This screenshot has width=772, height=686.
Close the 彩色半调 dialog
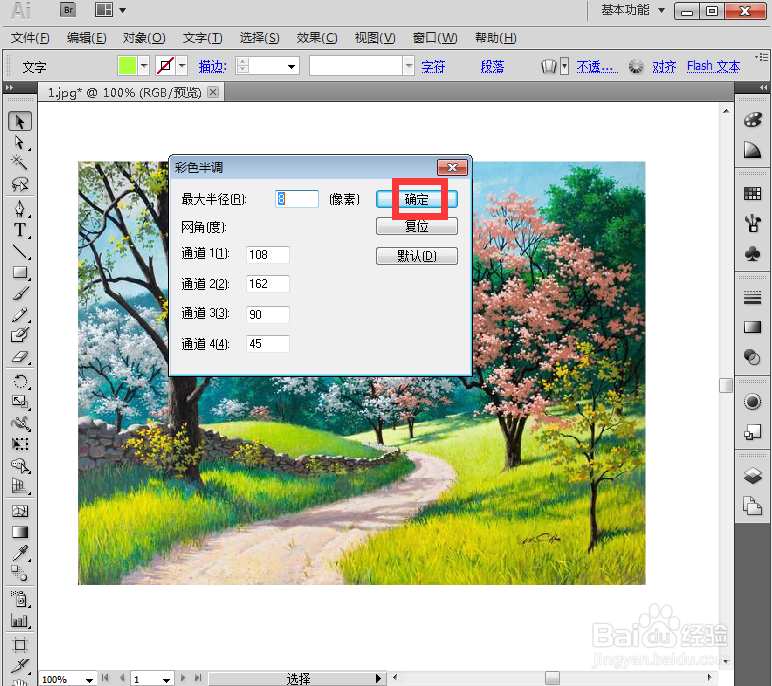452,167
